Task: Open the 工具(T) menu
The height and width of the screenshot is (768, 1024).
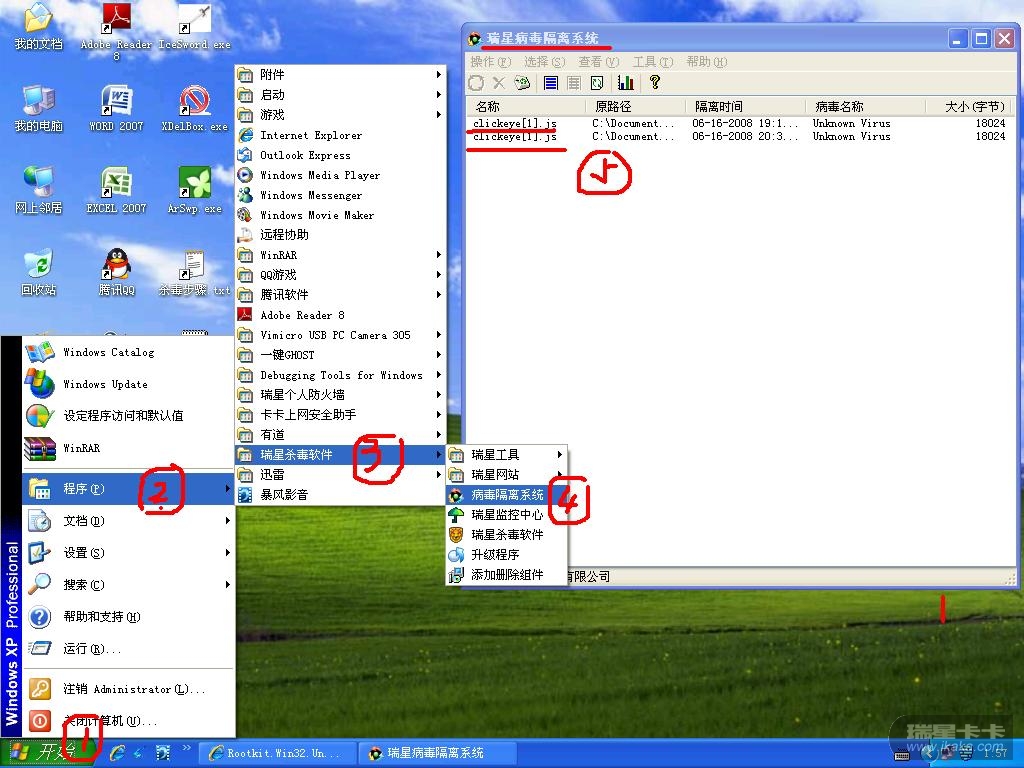Action: (x=652, y=61)
